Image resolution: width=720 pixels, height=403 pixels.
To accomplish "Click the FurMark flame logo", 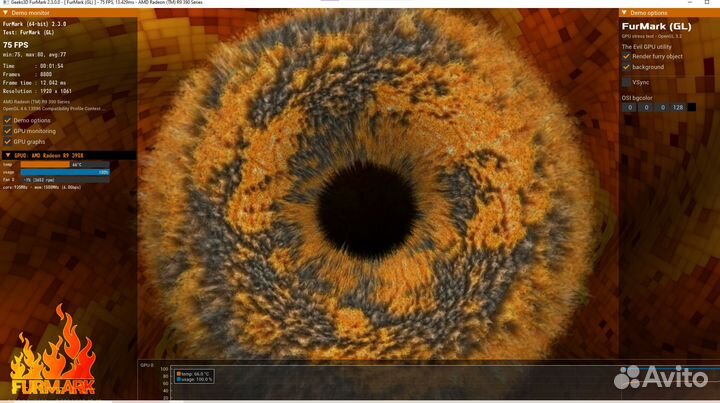I will [52, 355].
